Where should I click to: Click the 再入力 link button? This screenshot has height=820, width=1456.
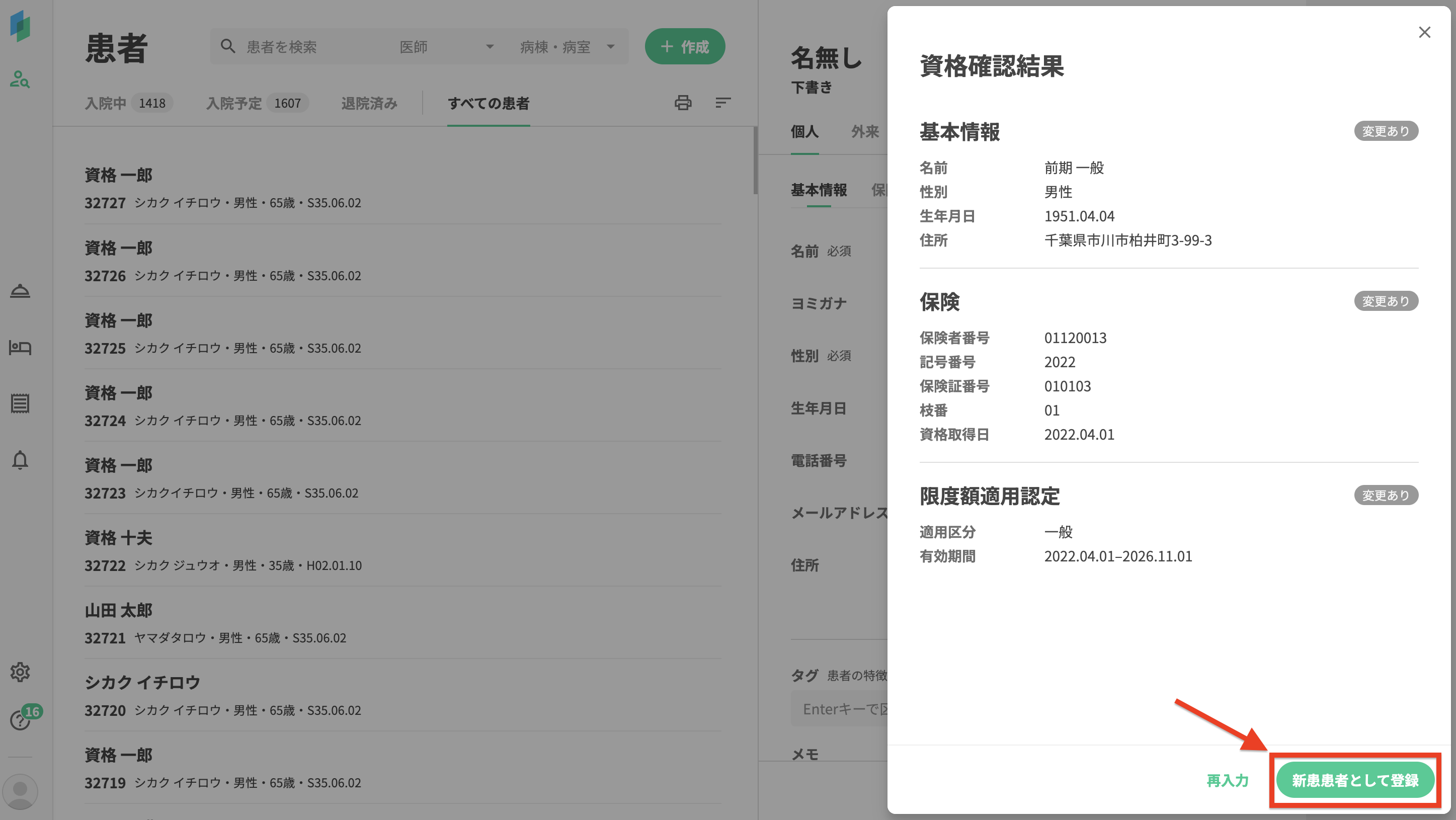point(1227,780)
